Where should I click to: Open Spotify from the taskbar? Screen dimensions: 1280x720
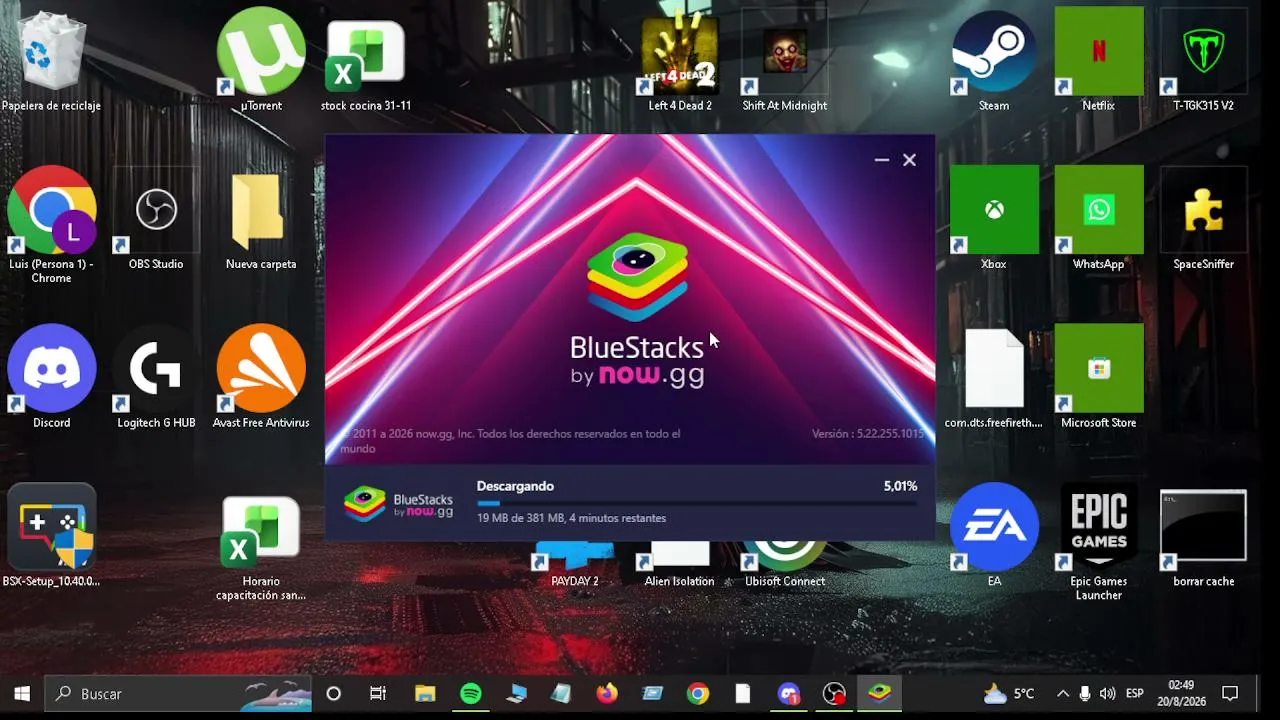[x=471, y=693]
